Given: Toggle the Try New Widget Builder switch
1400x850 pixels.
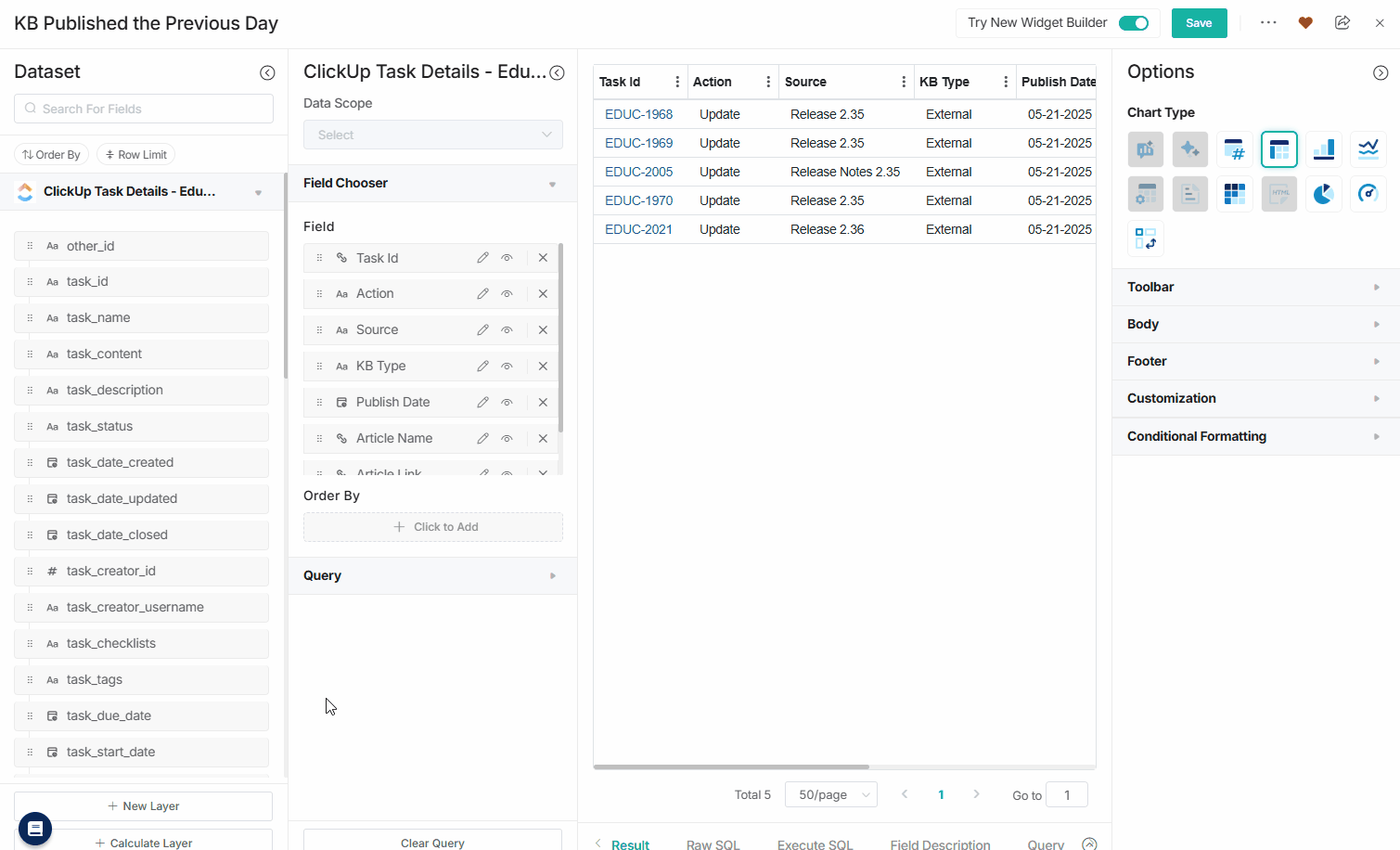Looking at the screenshot, I should click(x=1133, y=23).
